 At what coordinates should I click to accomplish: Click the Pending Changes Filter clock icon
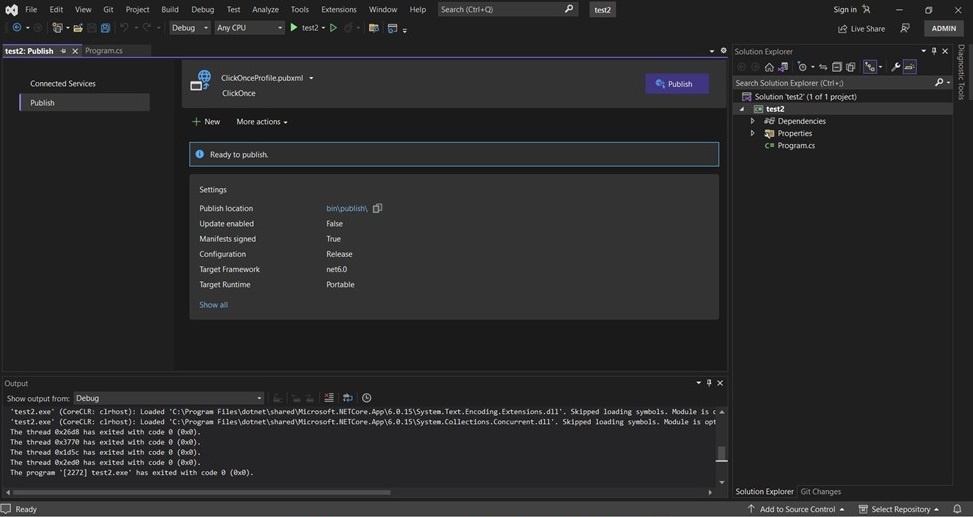[x=802, y=67]
